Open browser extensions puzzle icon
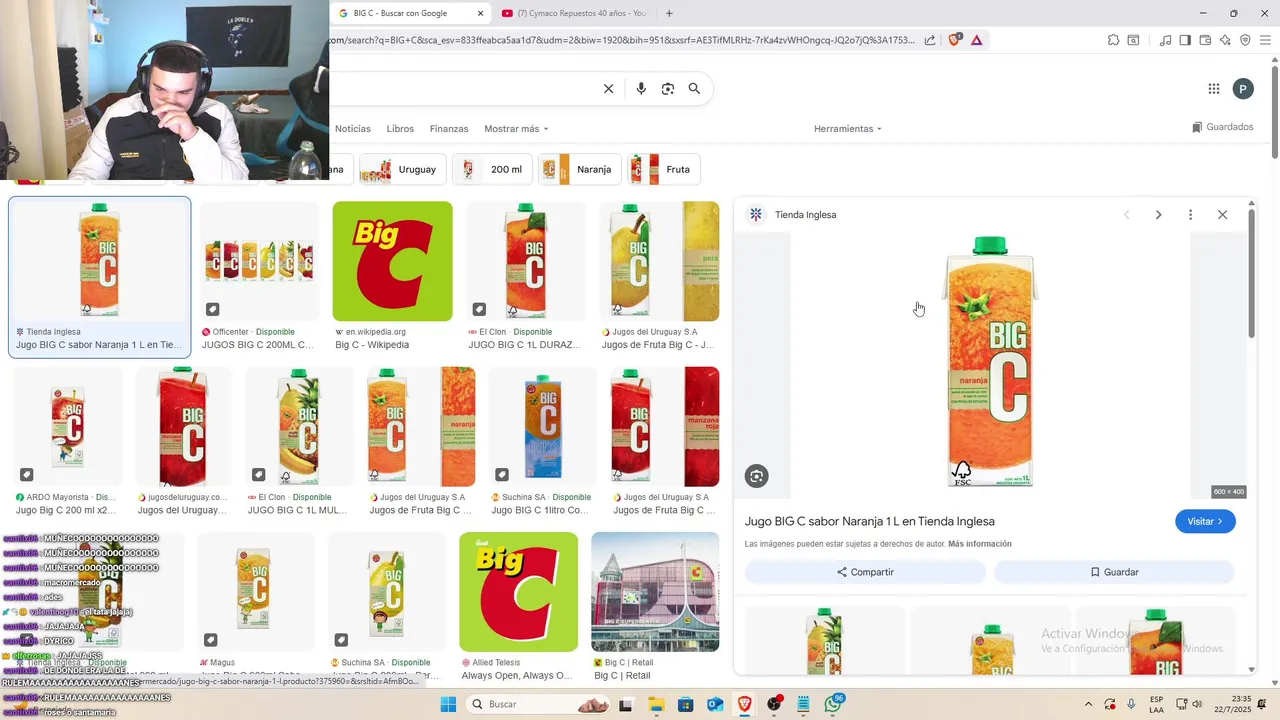This screenshot has height=720, width=1280. point(1113,40)
